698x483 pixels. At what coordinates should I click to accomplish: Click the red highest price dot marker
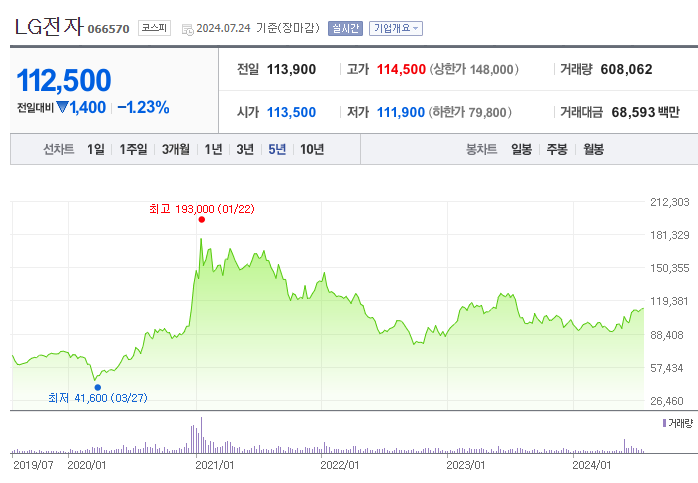[202, 219]
